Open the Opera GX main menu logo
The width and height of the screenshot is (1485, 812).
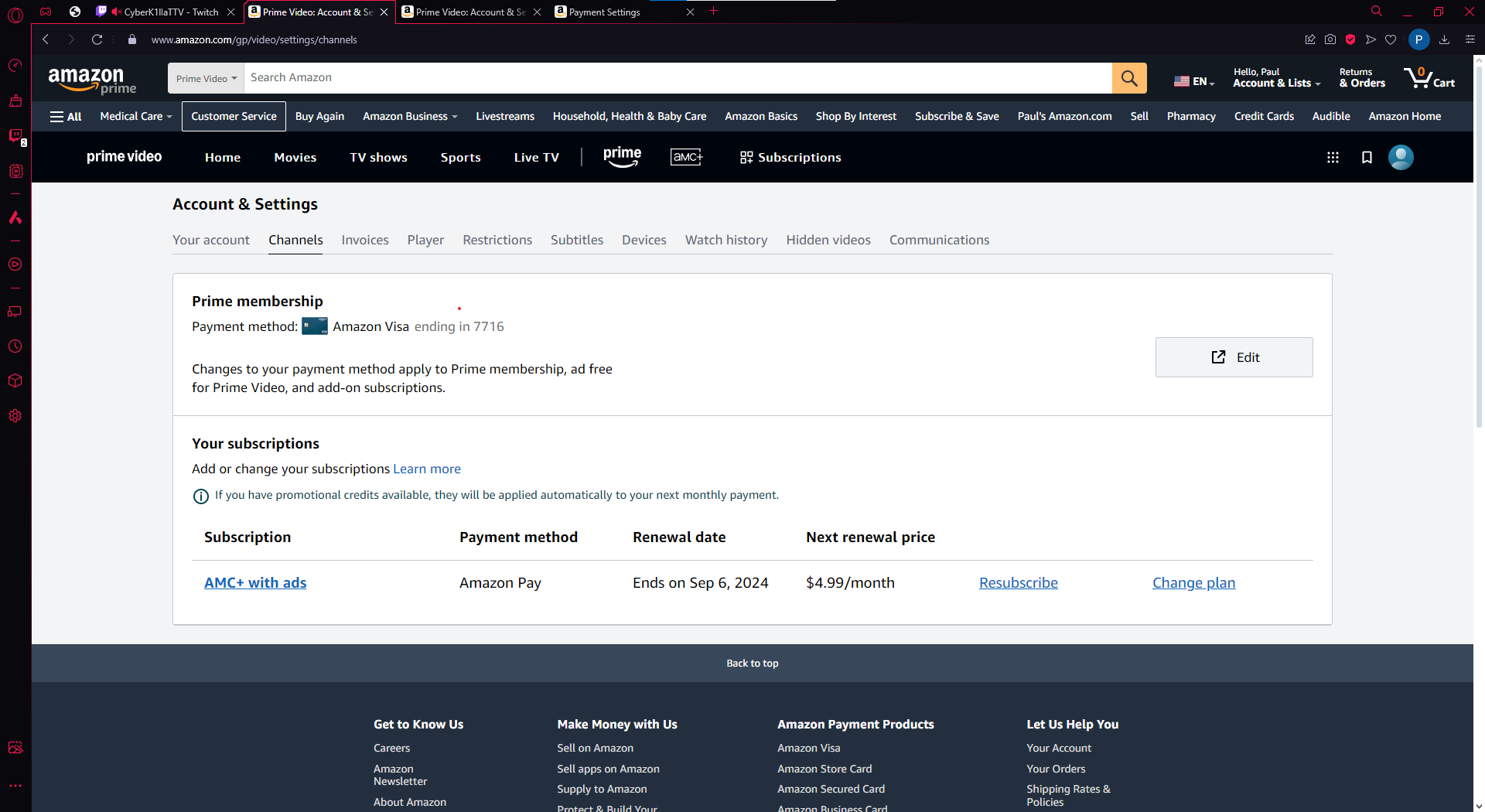point(15,15)
